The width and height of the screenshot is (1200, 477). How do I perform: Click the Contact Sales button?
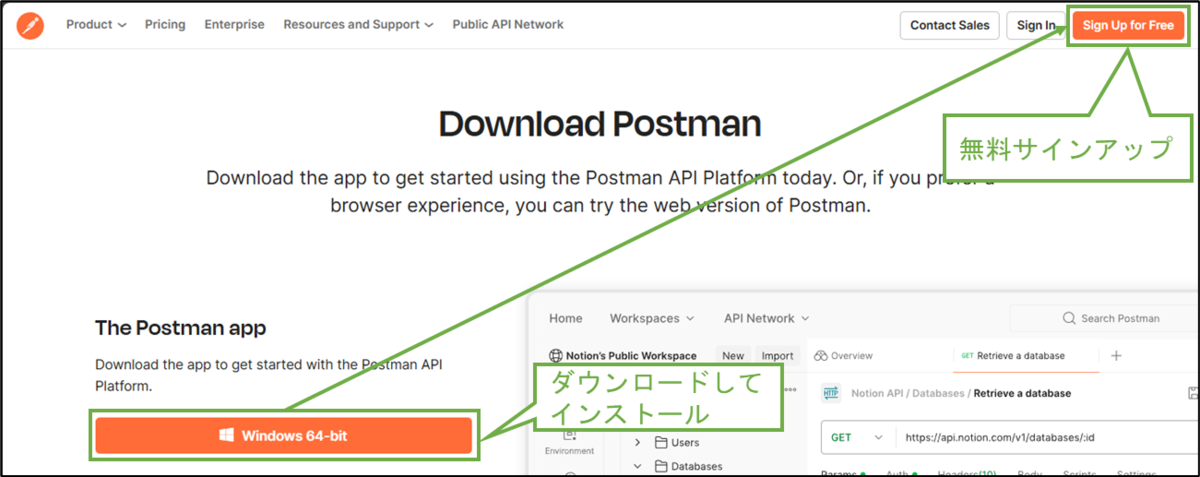[949, 26]
